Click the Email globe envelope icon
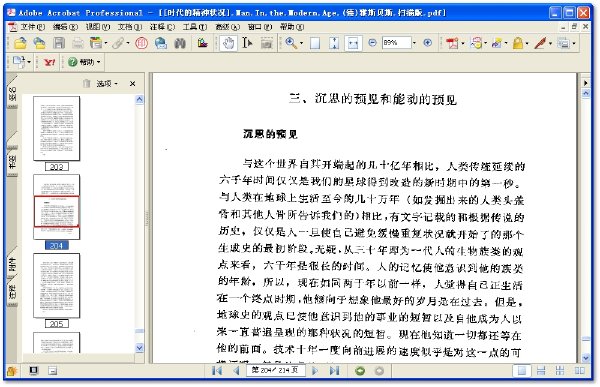600x387 pixels. (x=161, y=43)
